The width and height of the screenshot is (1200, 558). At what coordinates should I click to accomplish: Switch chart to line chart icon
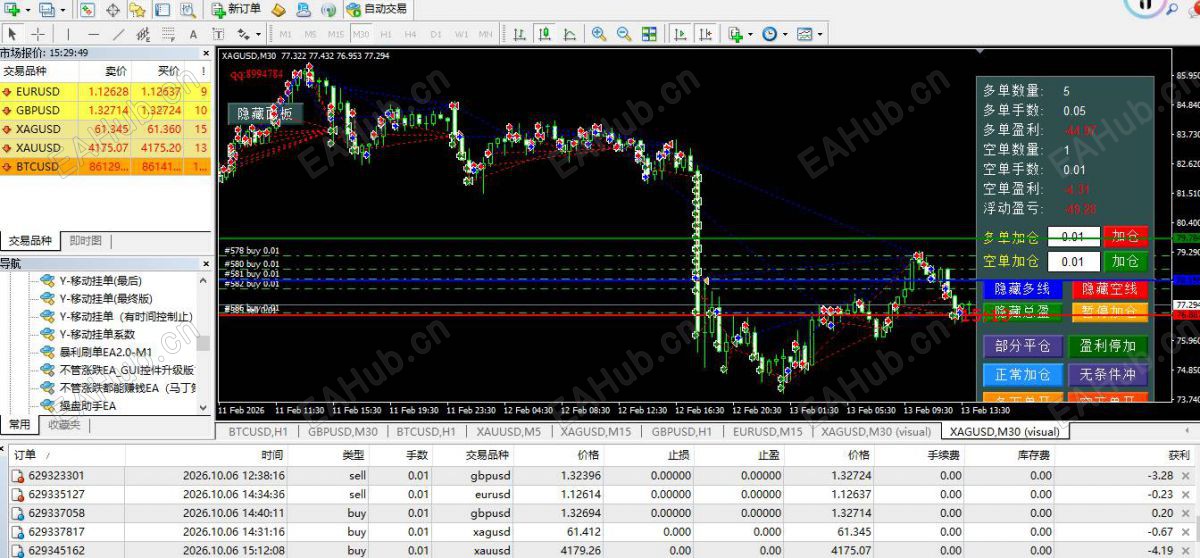point(570,34)
